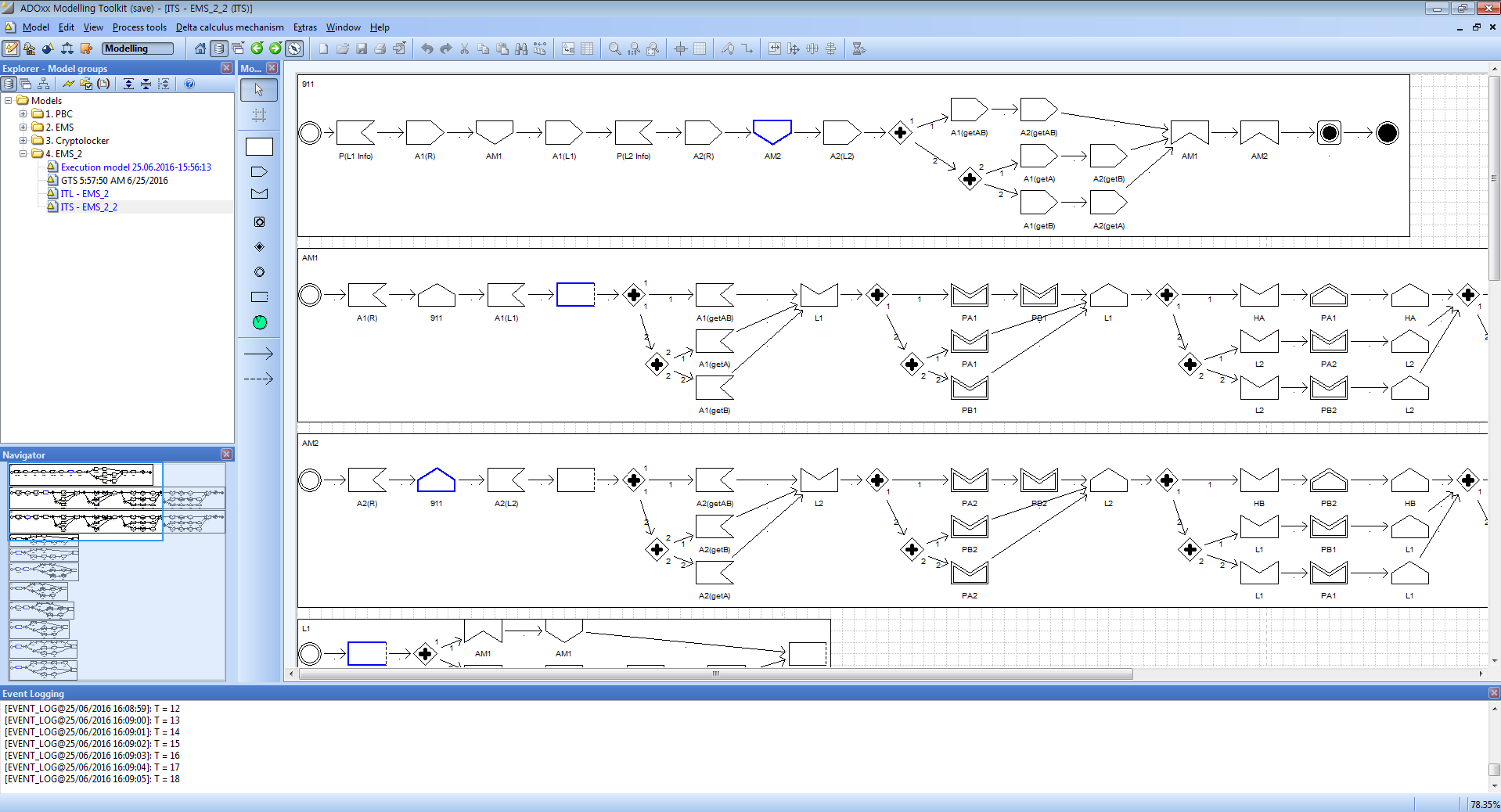Select the solid arrow connector tool
1501x812 pixels.
click(x=259, y=354)
